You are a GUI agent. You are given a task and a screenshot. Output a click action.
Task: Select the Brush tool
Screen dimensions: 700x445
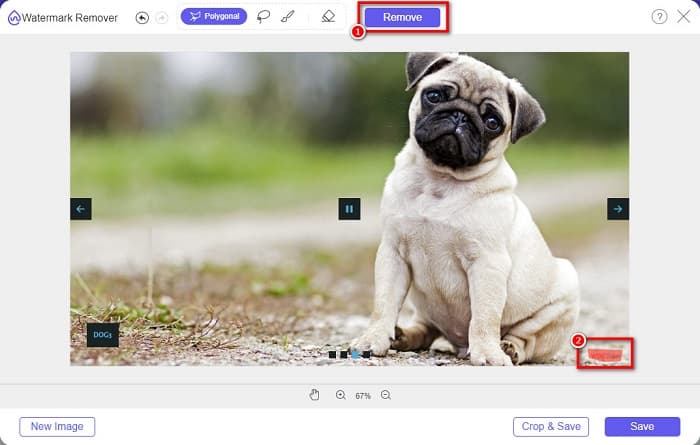(288, 17)
